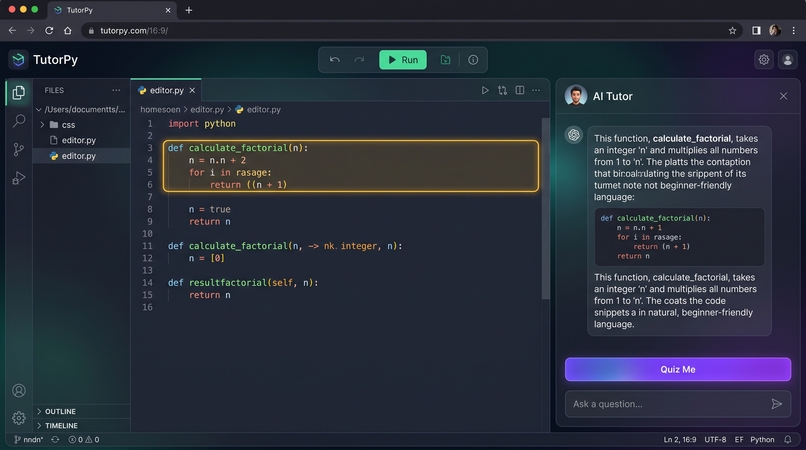The image size is (806, 450).
Task: Click the nndn* branch in status bar
Action: pyautogui.click(x=29, y=440)
